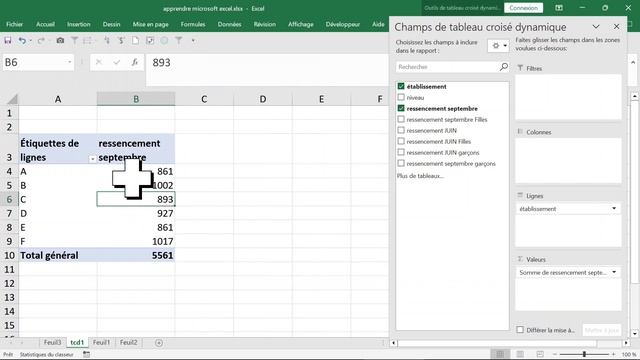
Task: Enable Différer la mise à jour checkbox
Action: pyautogui.click(x=520, y=330)
